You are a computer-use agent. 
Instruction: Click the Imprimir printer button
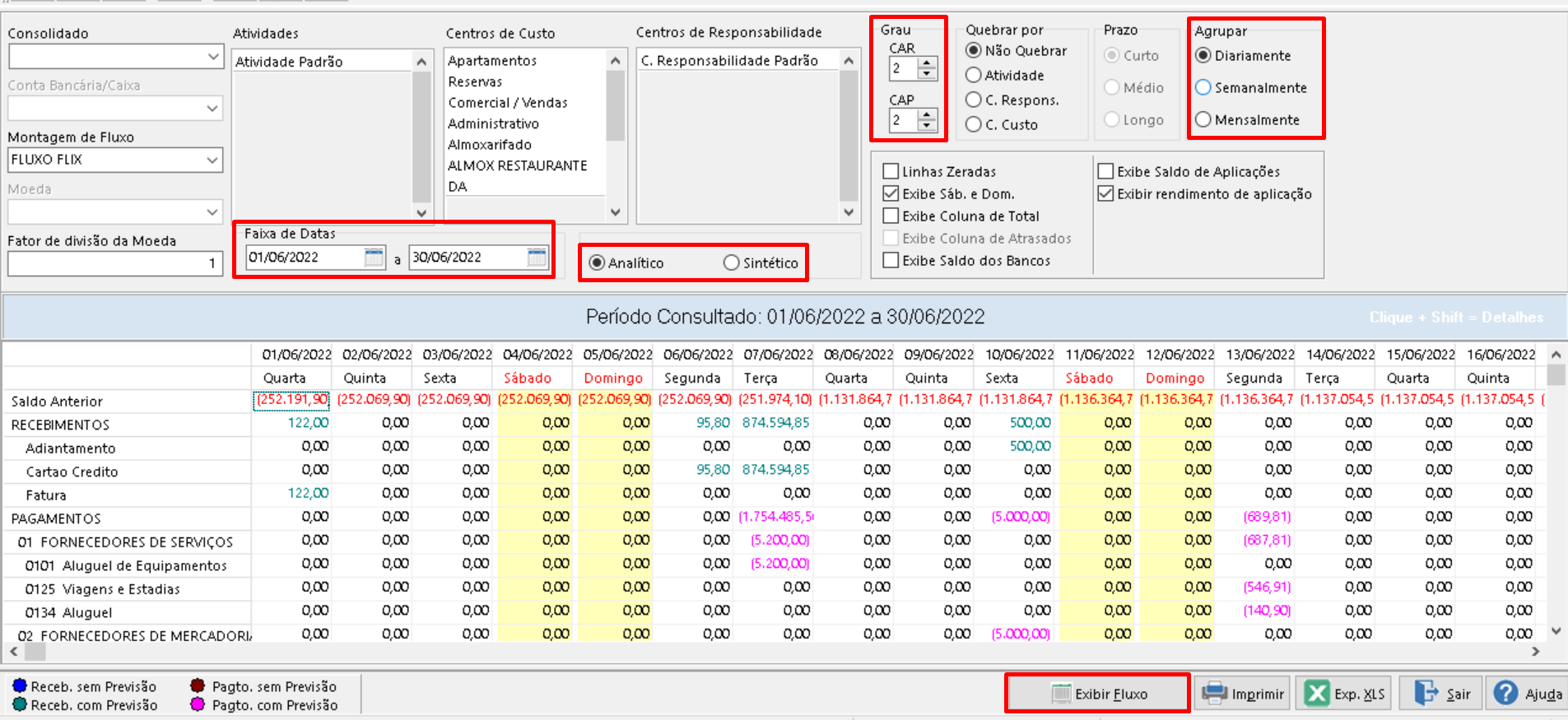tap(1243, 694)
